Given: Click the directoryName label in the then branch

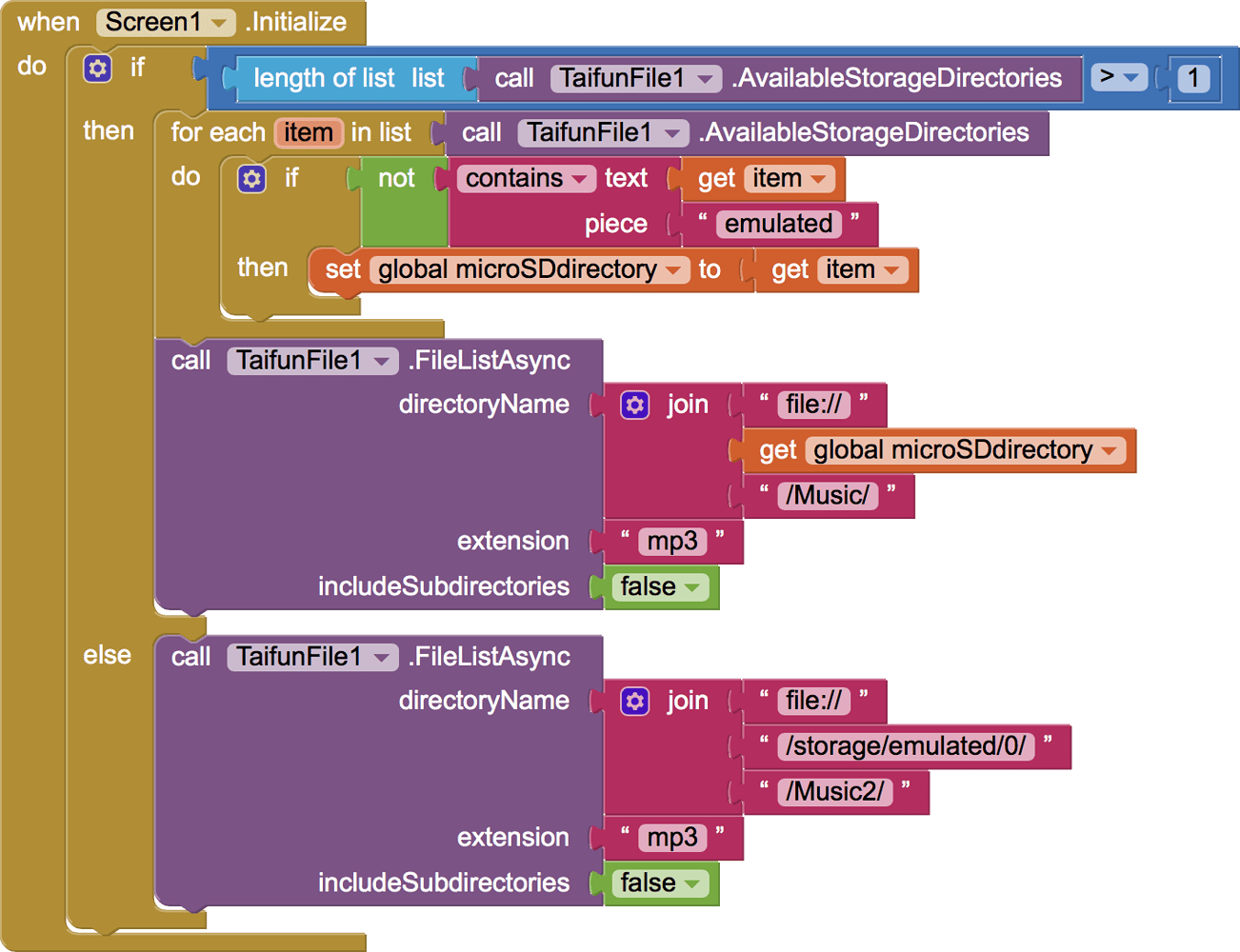Looking at the screenshot, I should (484, 405).
